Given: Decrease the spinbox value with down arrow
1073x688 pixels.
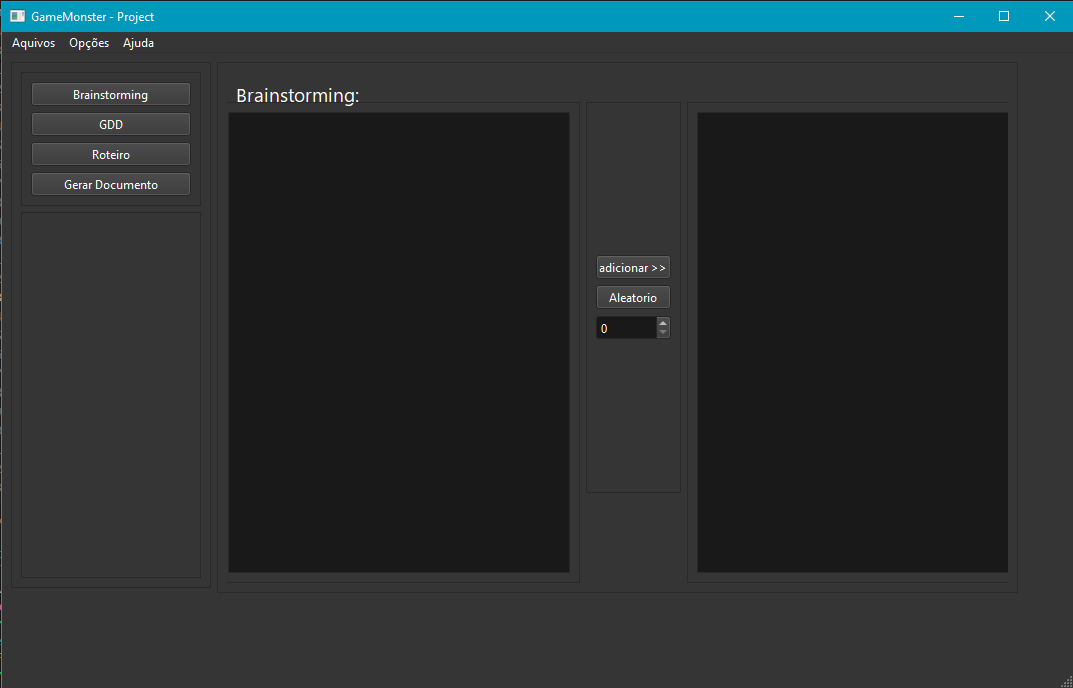Looking at the screenshot, I should click(x=663, y=333).
